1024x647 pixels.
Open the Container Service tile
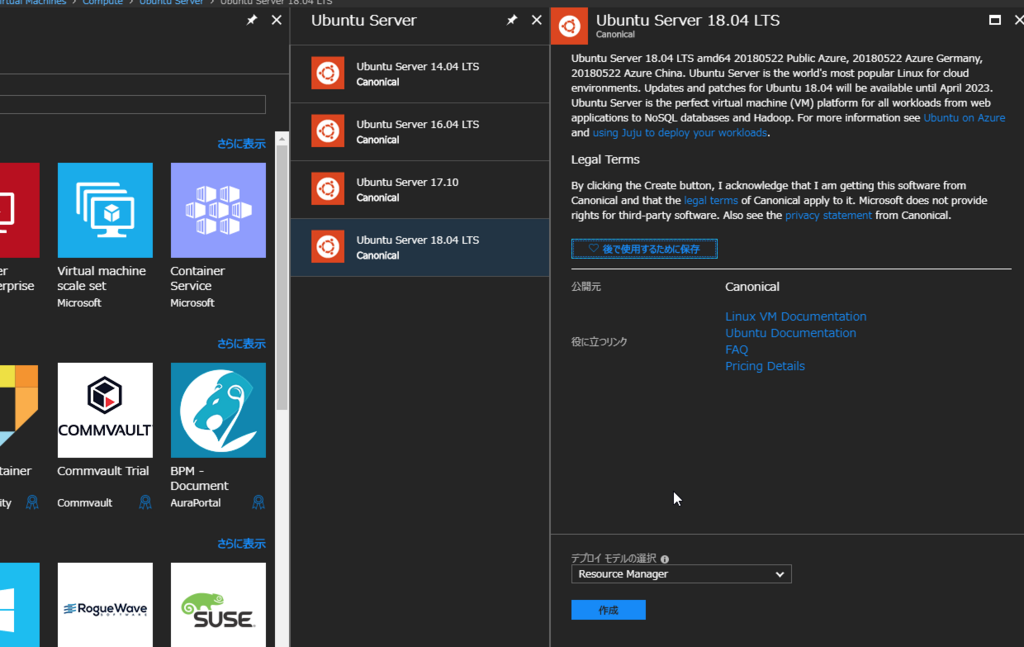click(x=218, y=210)
